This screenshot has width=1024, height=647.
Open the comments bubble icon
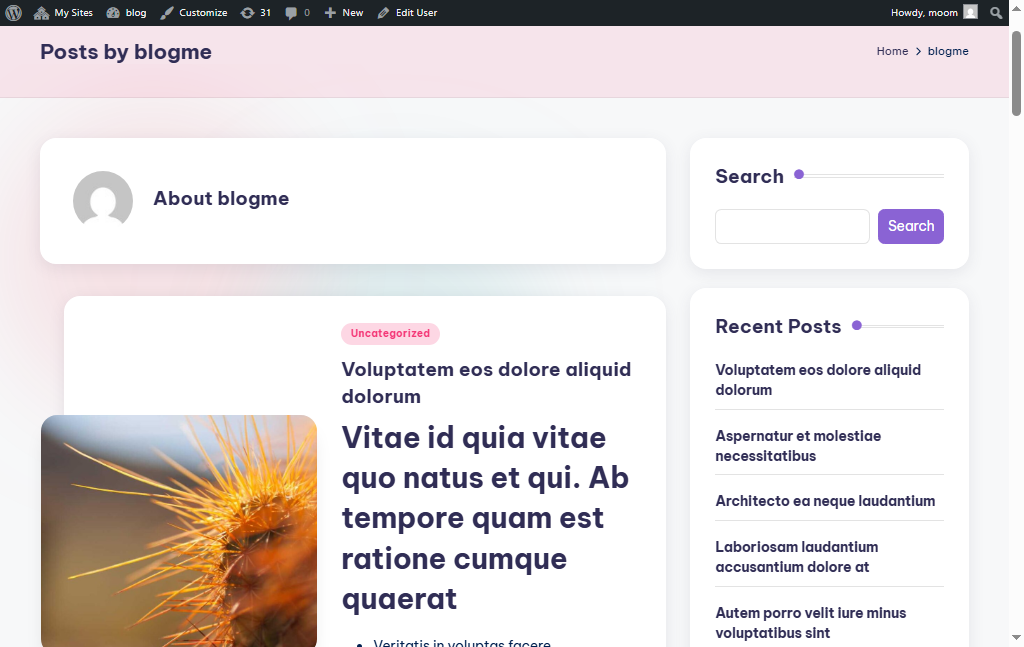pos(291,12)
